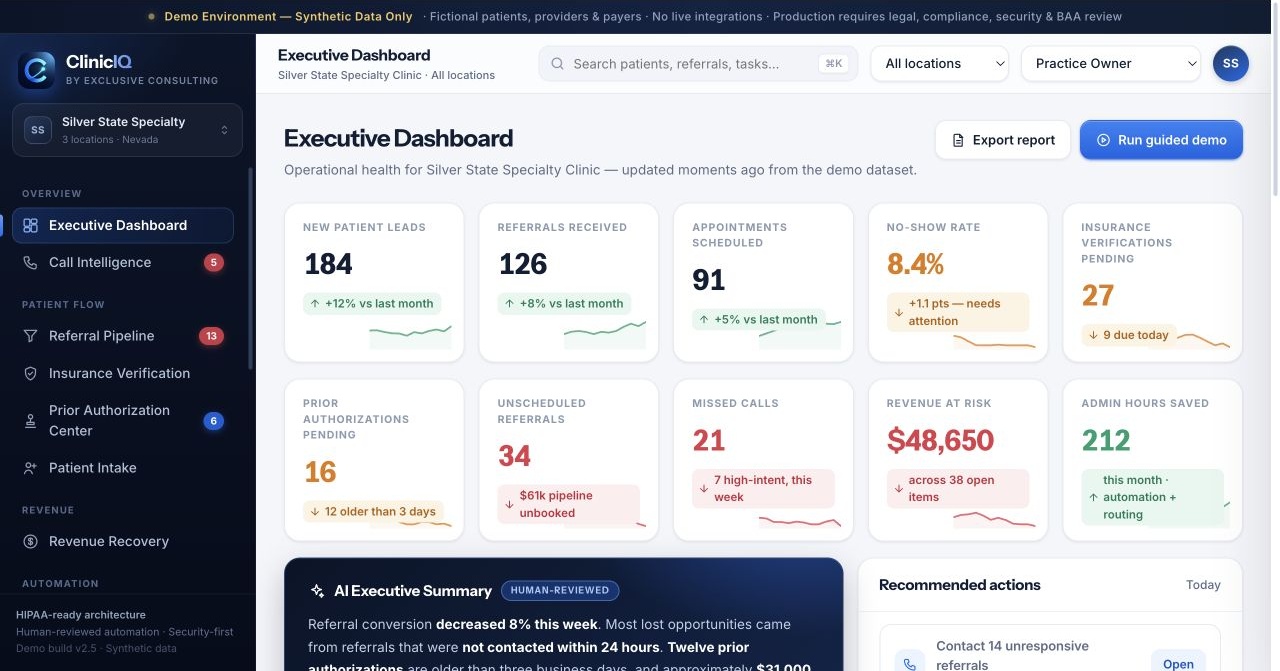
Task: Click the 7 high-intent, this week chip
Action: 763,488
